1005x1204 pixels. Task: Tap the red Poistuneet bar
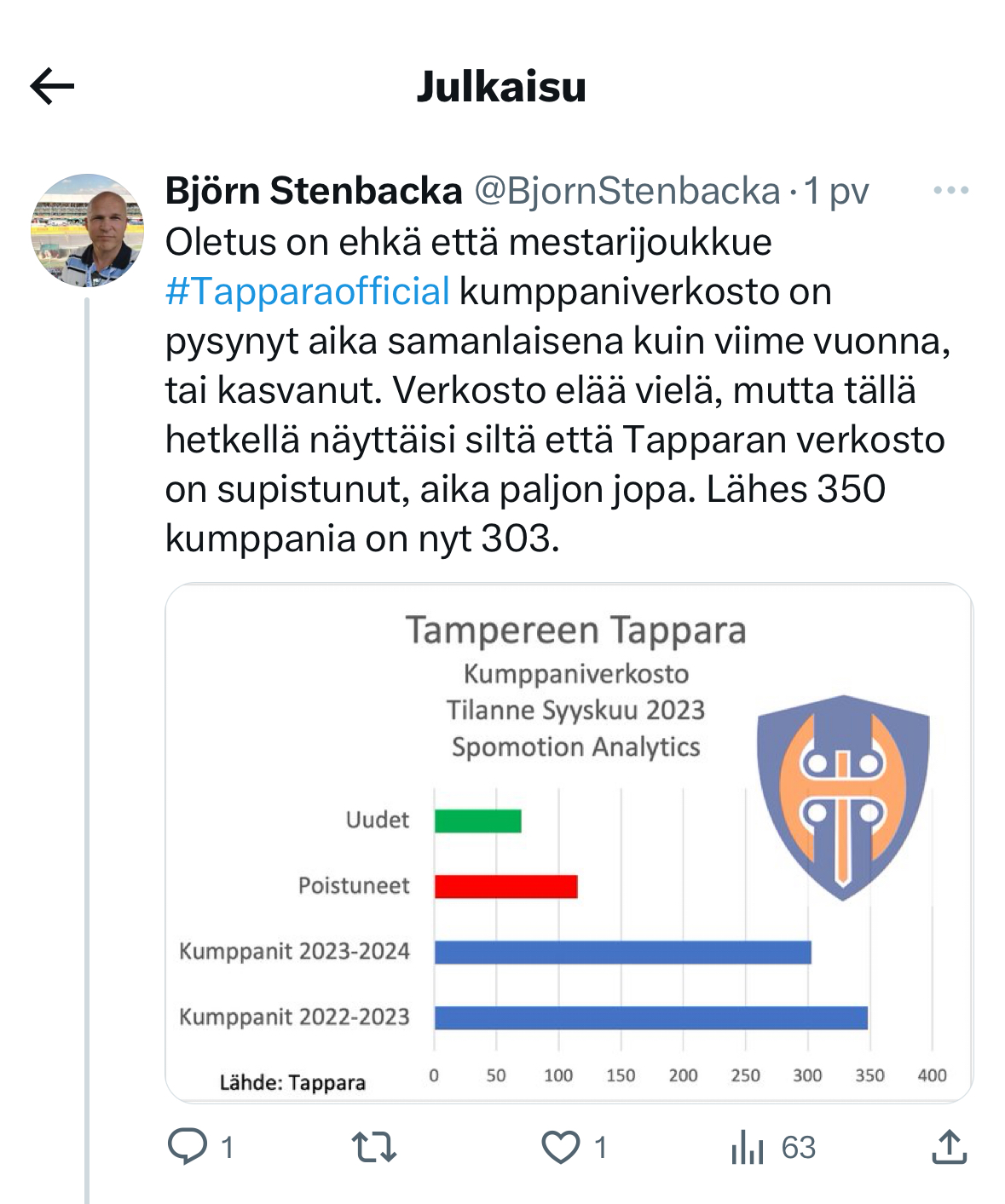505,886
